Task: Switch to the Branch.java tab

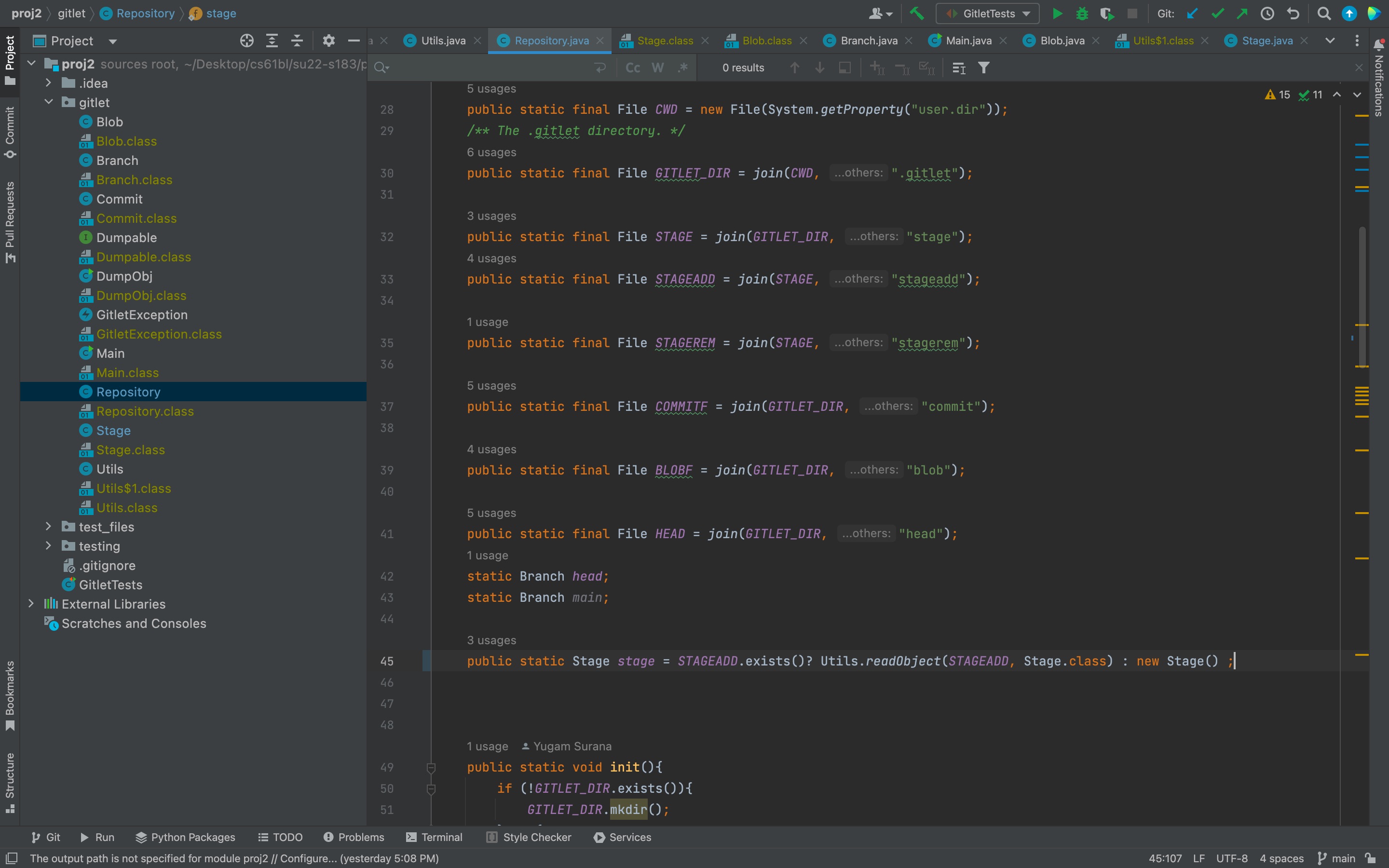Action: click(x=869, y=41)
